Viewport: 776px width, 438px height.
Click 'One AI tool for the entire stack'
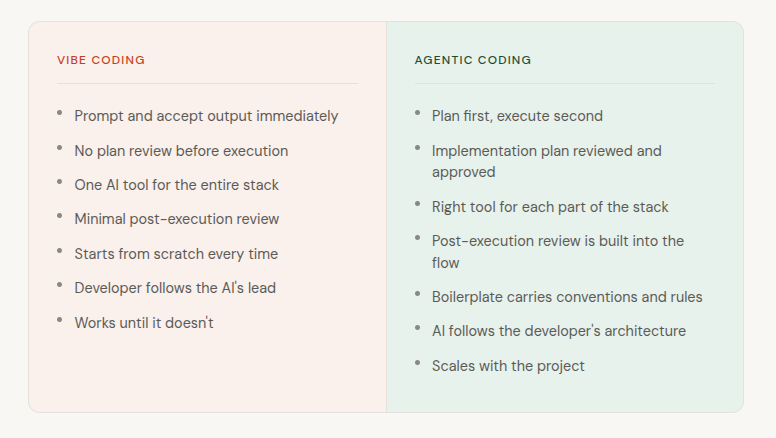177,185
